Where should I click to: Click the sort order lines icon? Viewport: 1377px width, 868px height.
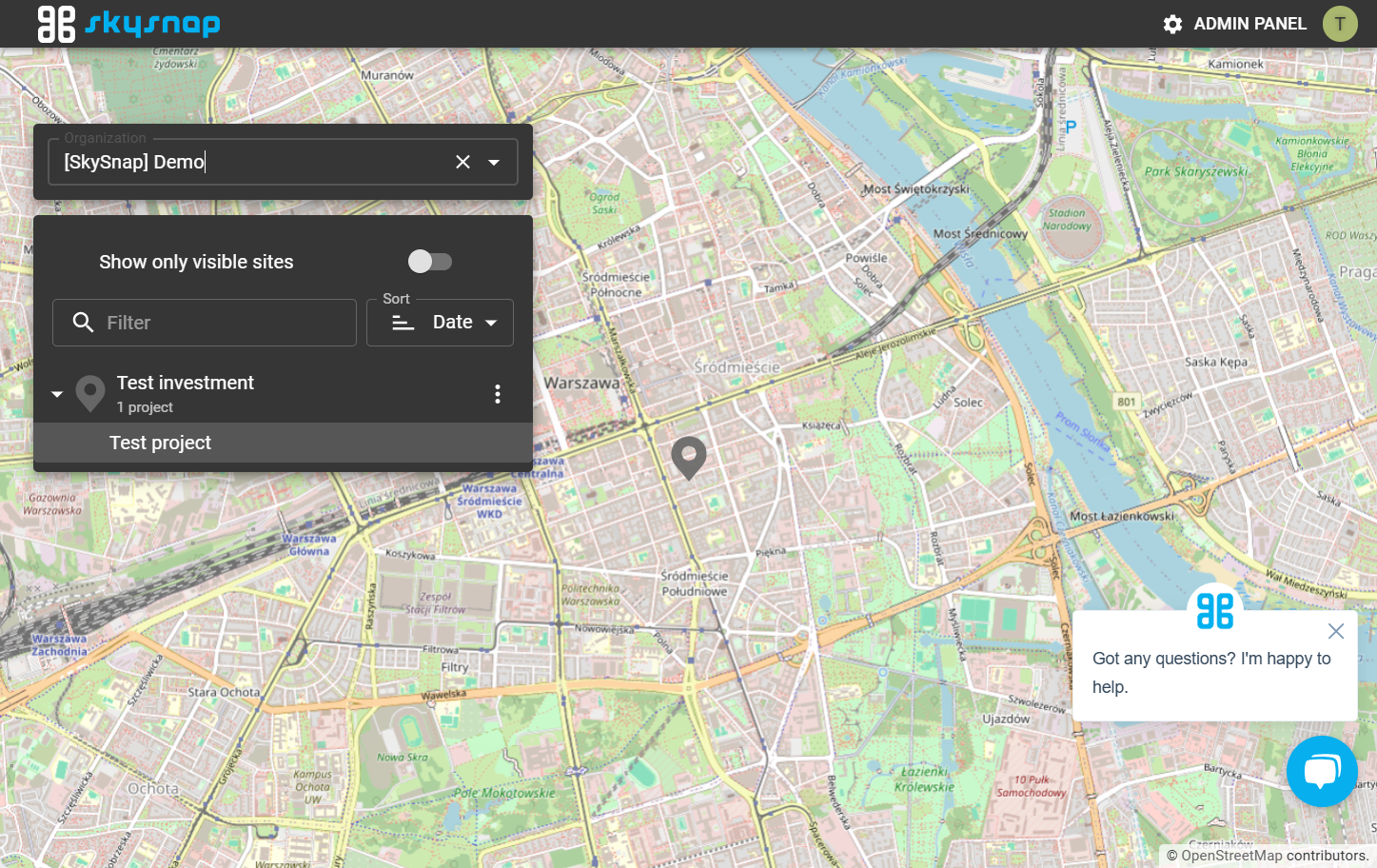(403, 323)
